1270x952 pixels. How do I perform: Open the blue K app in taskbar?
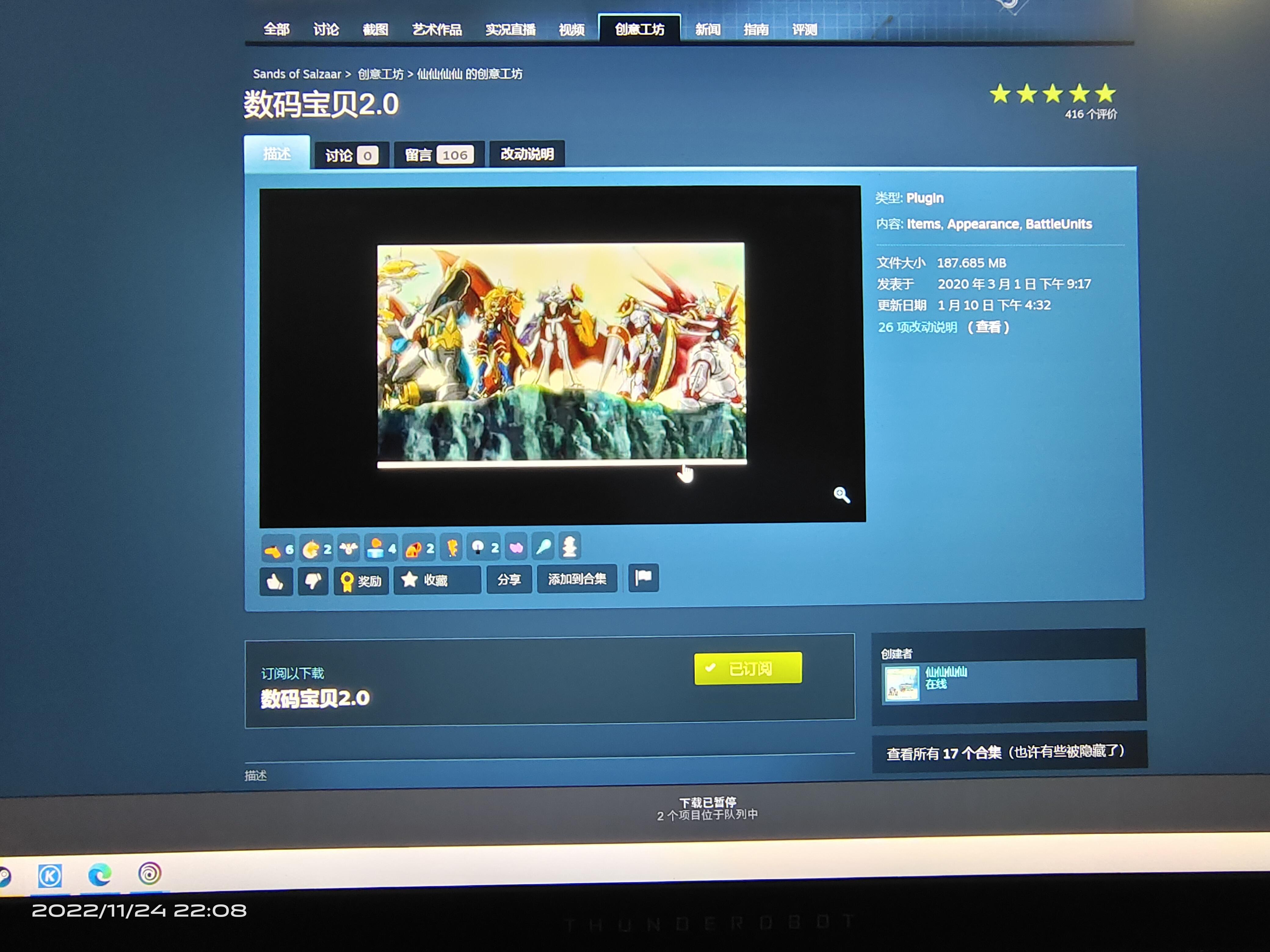pyautogui.click(x=50, y=876)
